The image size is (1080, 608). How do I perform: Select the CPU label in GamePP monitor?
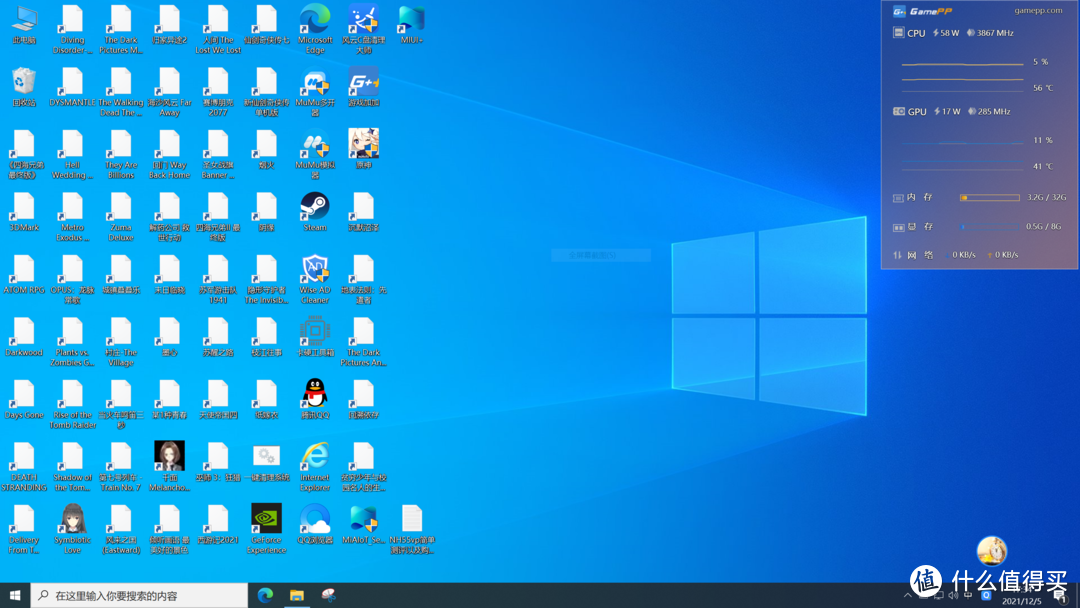tap(916, 33)
